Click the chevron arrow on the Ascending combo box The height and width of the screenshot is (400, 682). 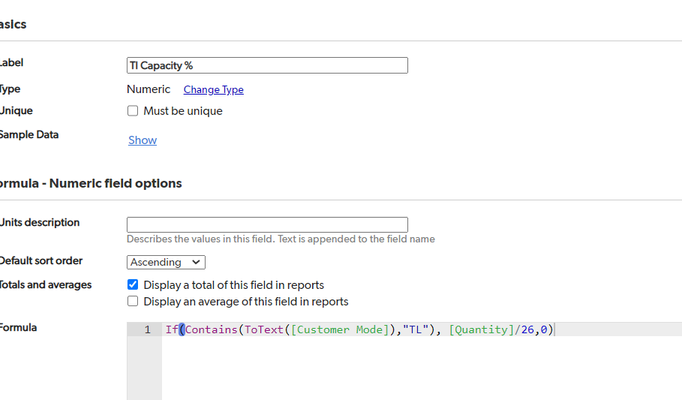click(x=196, y=262)
